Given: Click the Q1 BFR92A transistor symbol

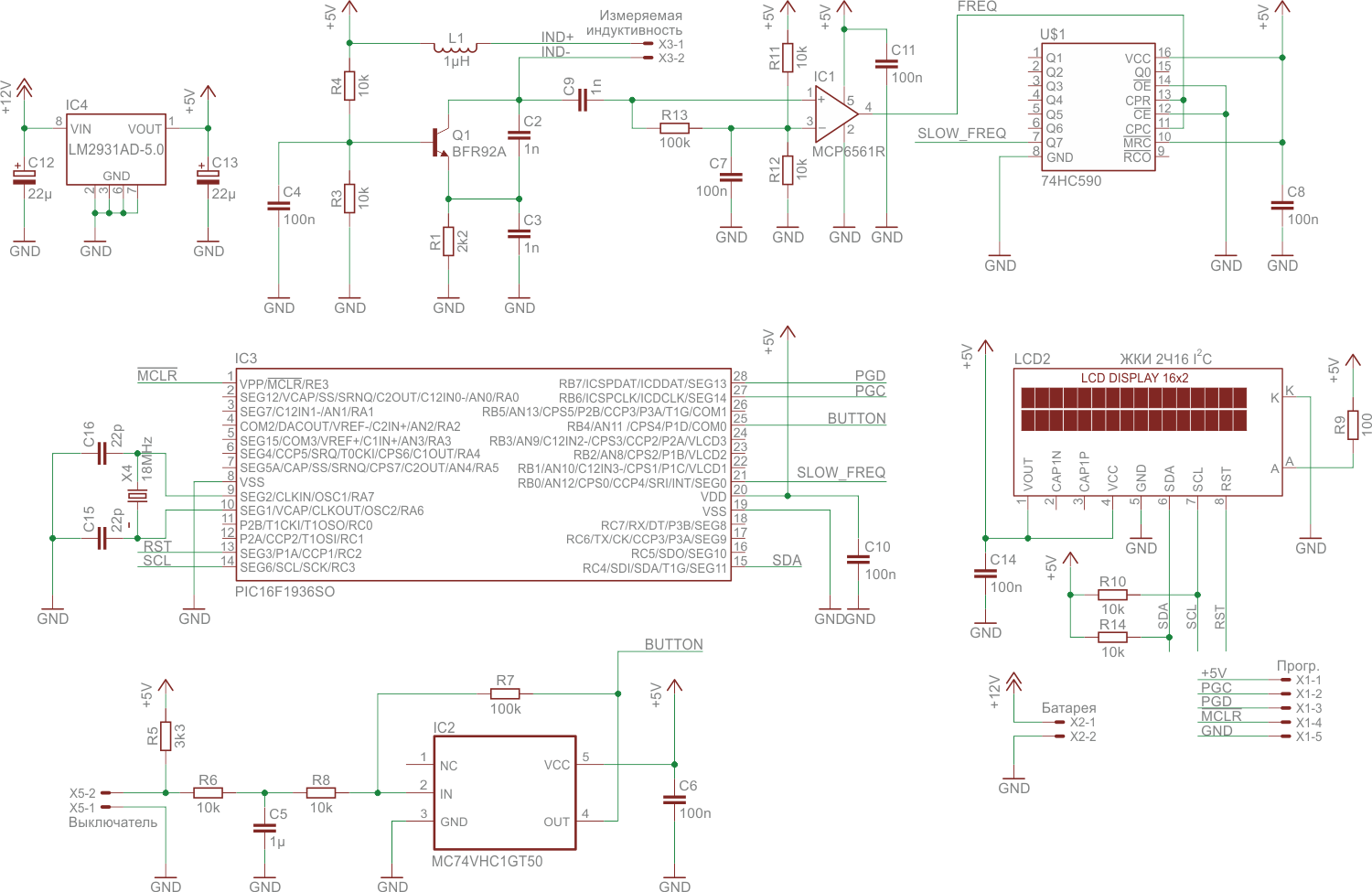Looking at the screenshot, I should click(x=440, y=143).
